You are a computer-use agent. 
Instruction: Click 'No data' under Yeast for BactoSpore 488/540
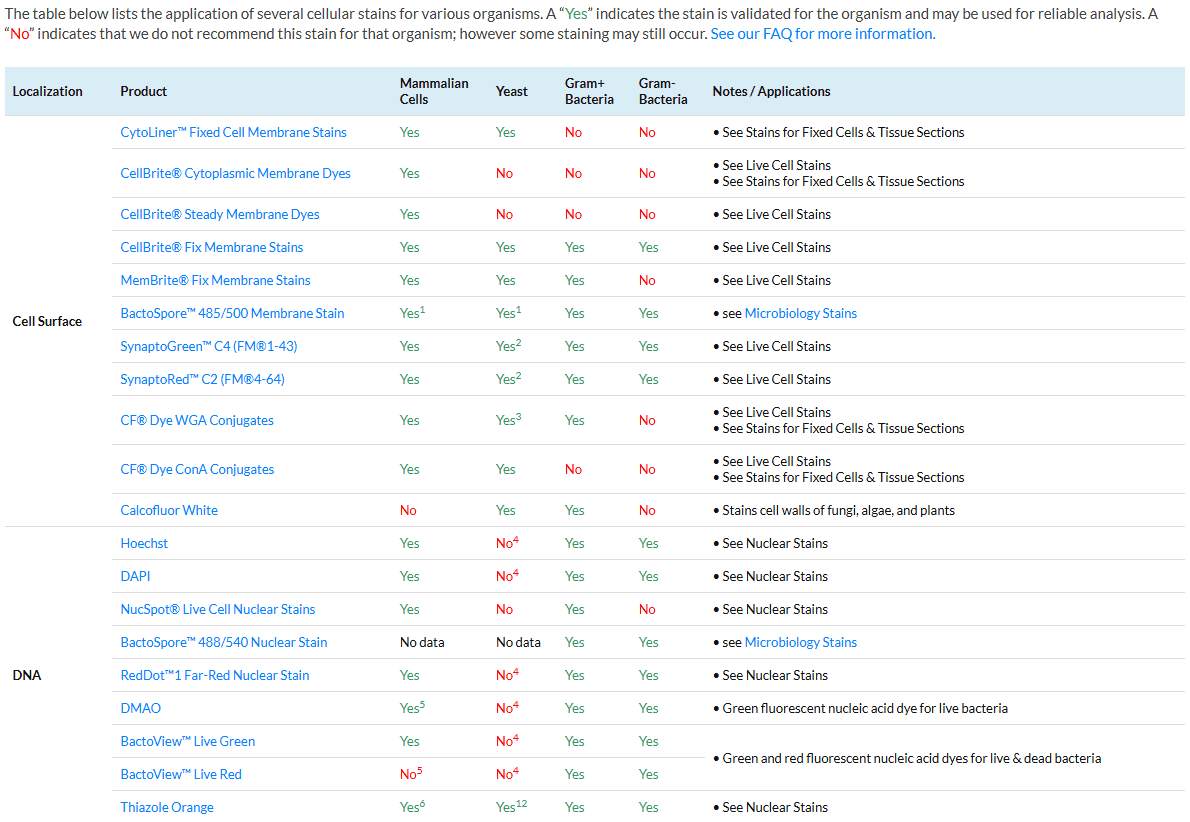click(518, 643)
